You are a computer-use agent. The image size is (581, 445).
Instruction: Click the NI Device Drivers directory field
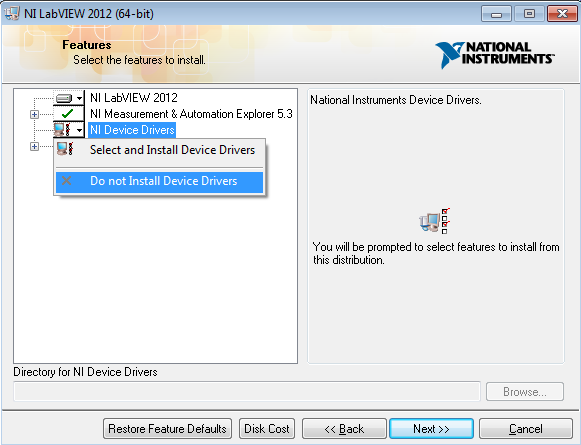(247, 392)
